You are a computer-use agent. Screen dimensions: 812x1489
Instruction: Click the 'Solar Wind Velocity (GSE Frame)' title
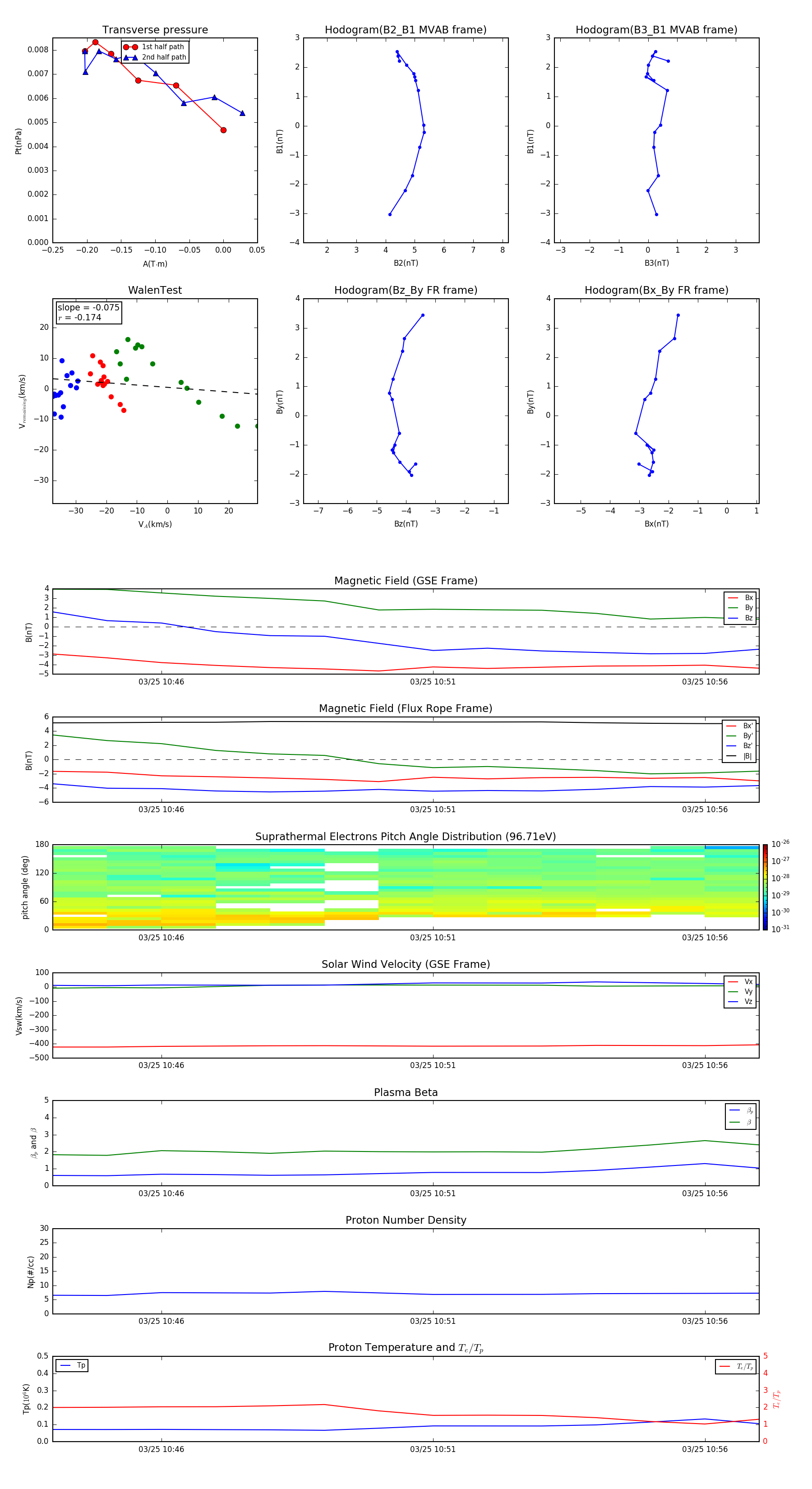(406, 965)
